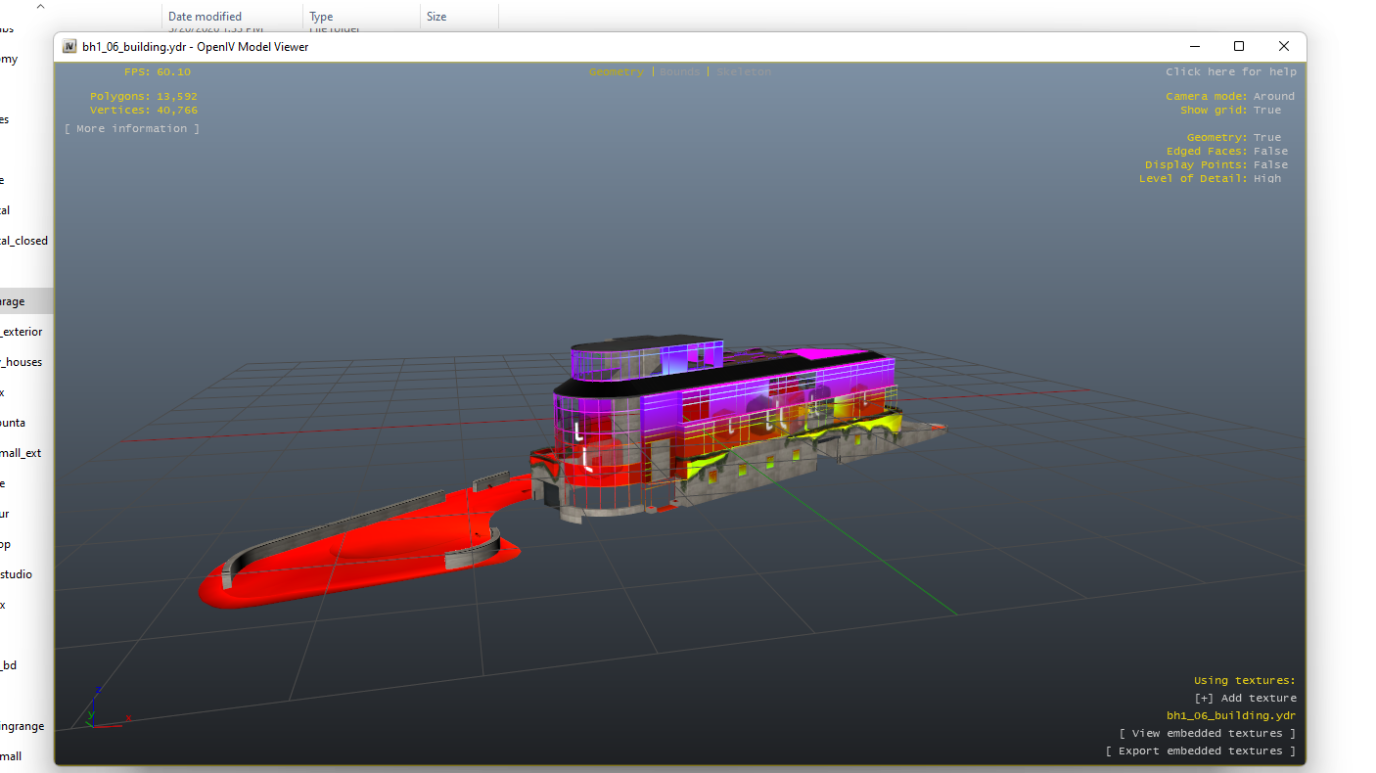Click here for help link

pos(1231,72)
